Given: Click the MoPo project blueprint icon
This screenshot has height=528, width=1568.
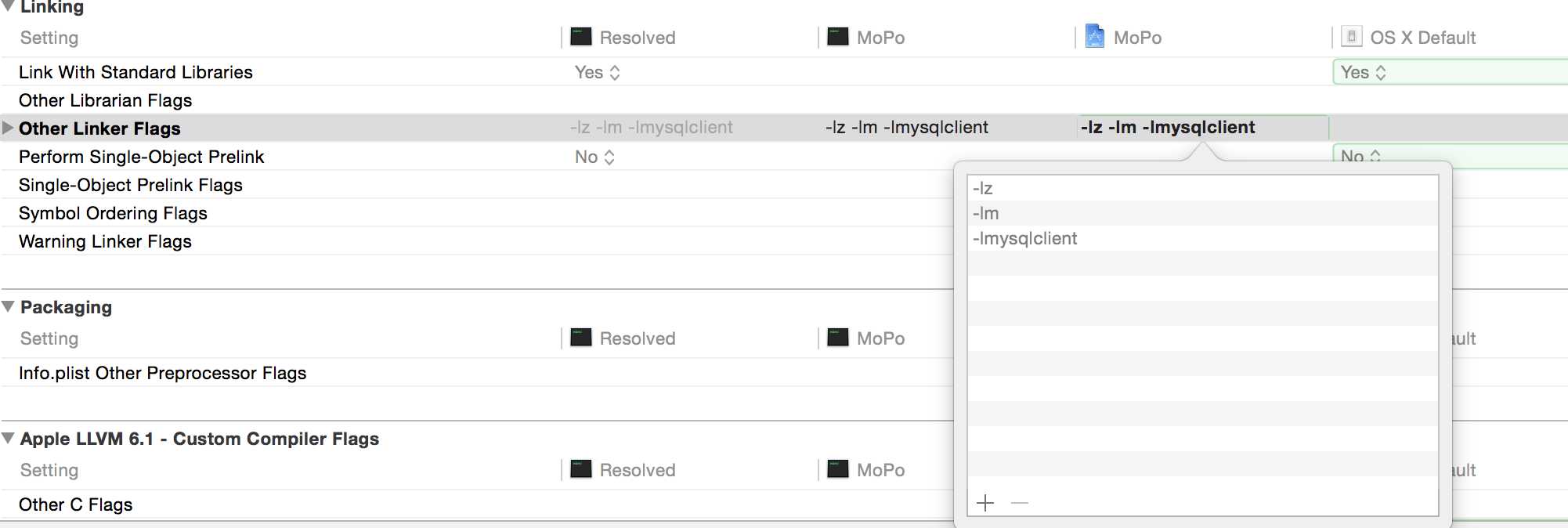Looking at the screenshot, I should click(1095, 37).
